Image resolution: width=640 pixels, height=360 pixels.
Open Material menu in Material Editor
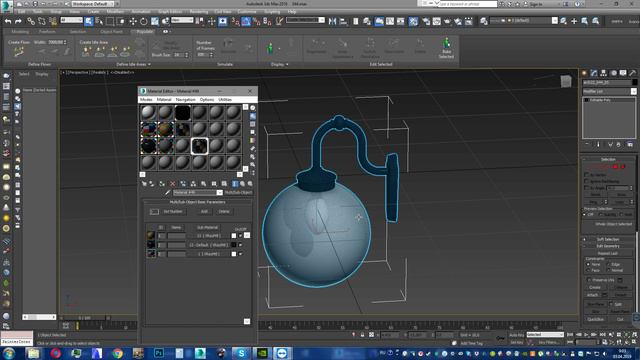tap(164, 100)
